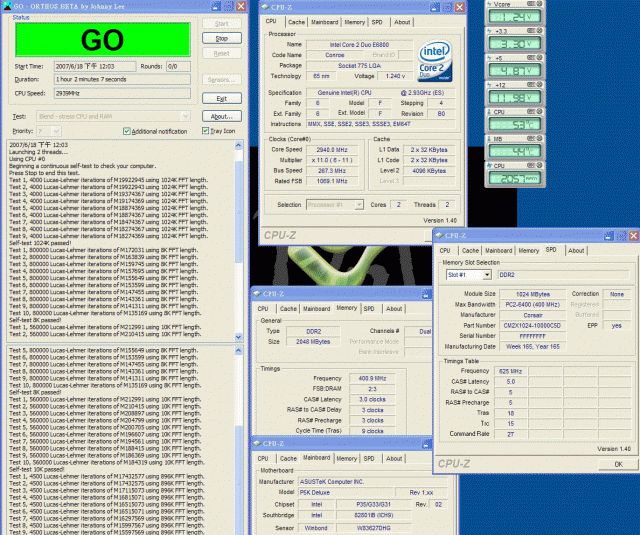Screen dimensions: 640x535
Task: Click the Reset button in ORTHOS
Action: (x=222, y=53)
